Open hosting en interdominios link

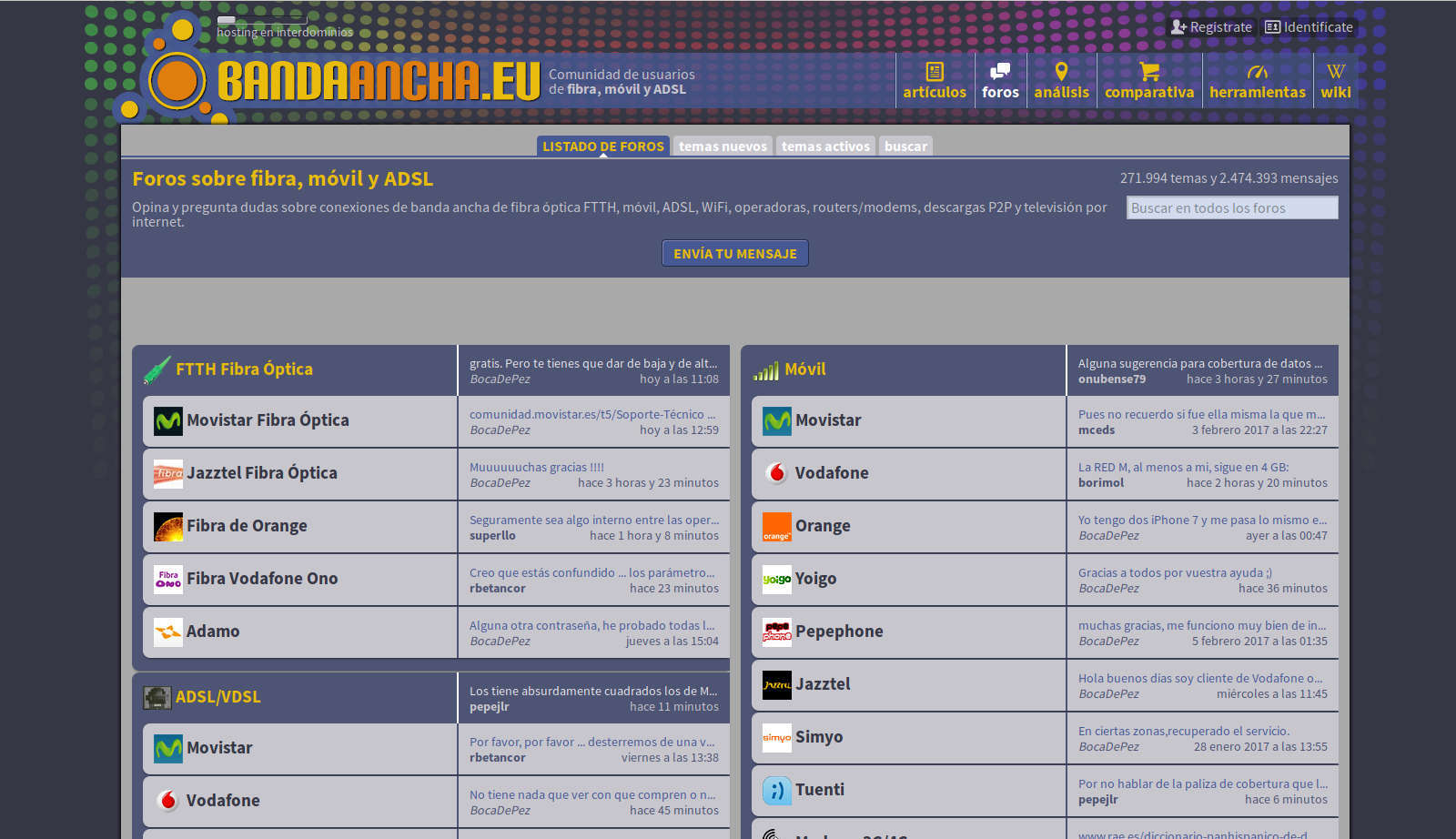pos(285,32)
